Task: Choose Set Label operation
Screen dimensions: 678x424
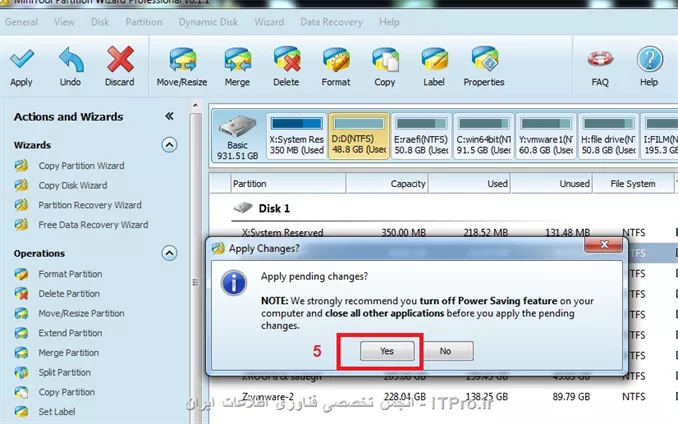Action: pyautogui.click(x=57, y=411)
